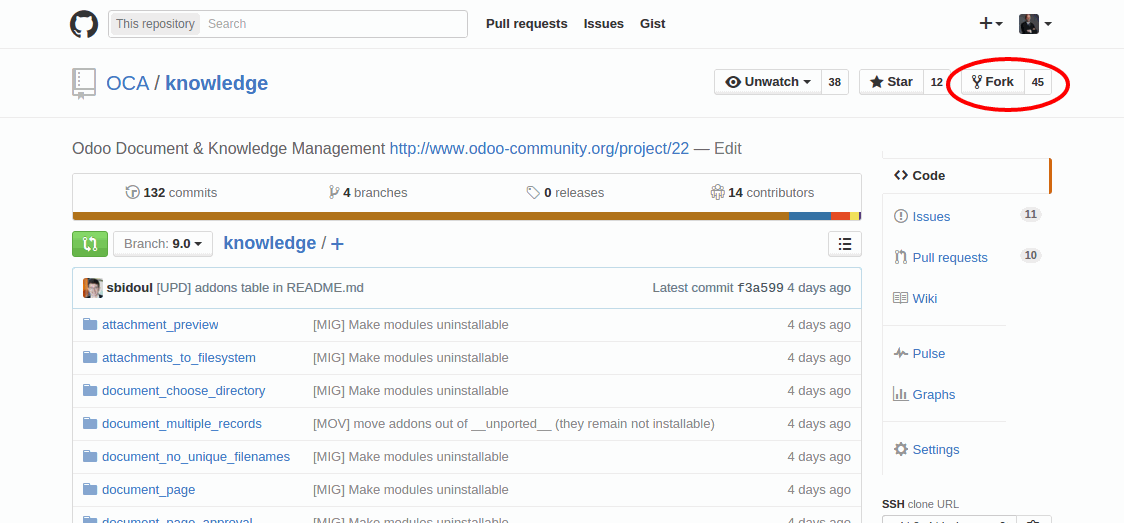1124x523 pixels.
Task: Click the Settings gear icon in sidebar
Action: click(x=900, y=449)
